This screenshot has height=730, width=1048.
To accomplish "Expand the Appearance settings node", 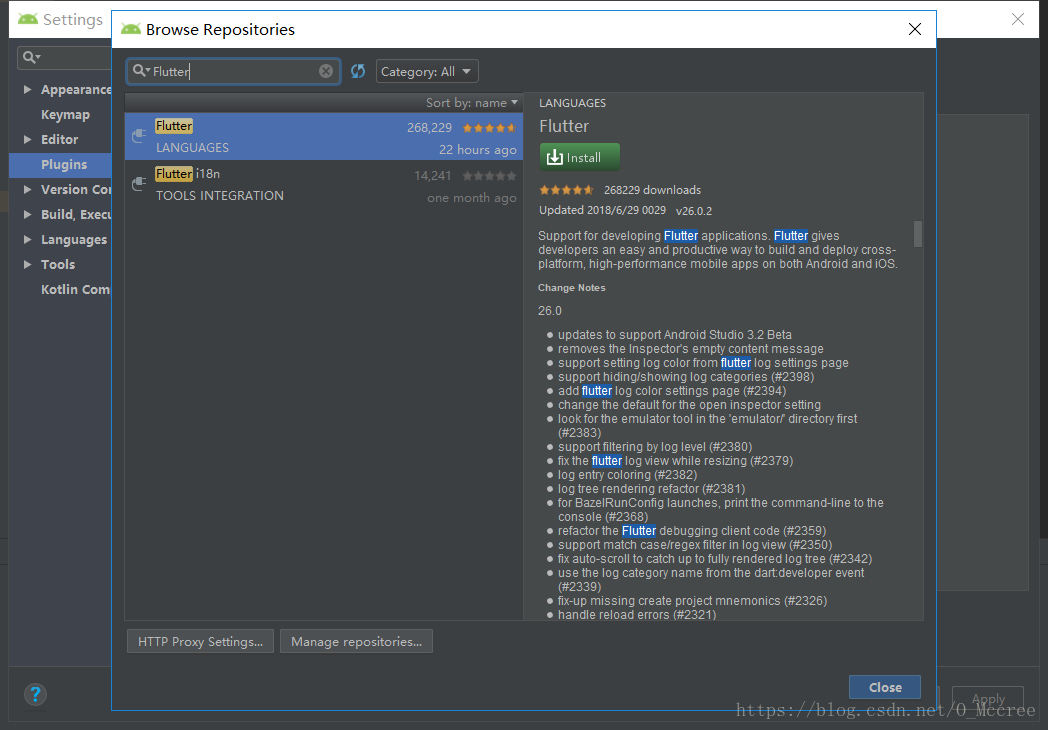I will point(27,89).
